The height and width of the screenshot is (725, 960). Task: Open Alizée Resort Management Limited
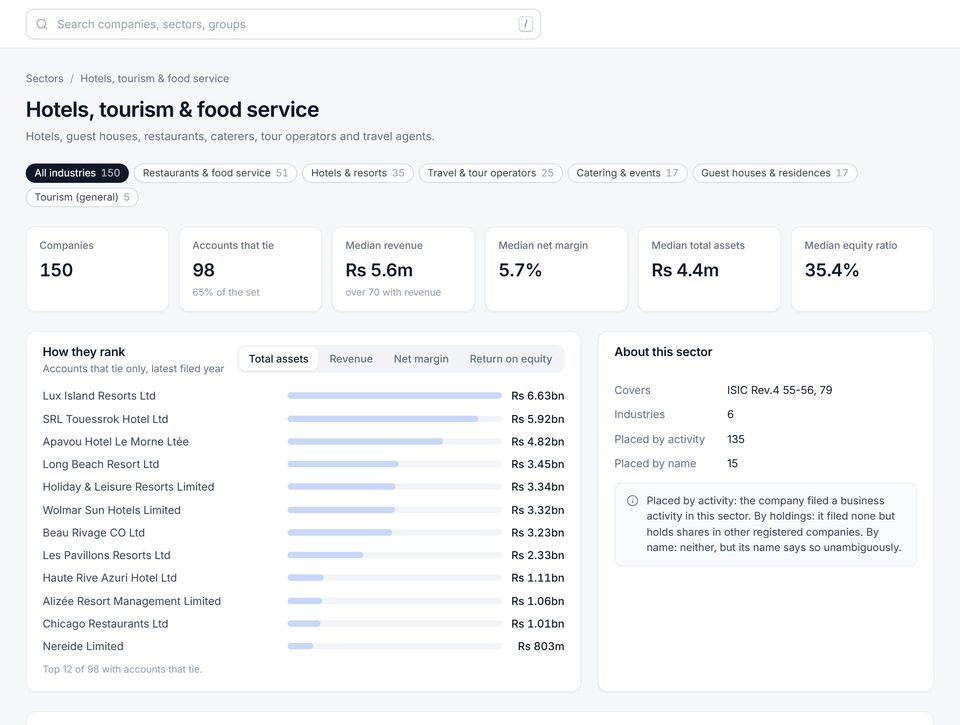point(132,601)
